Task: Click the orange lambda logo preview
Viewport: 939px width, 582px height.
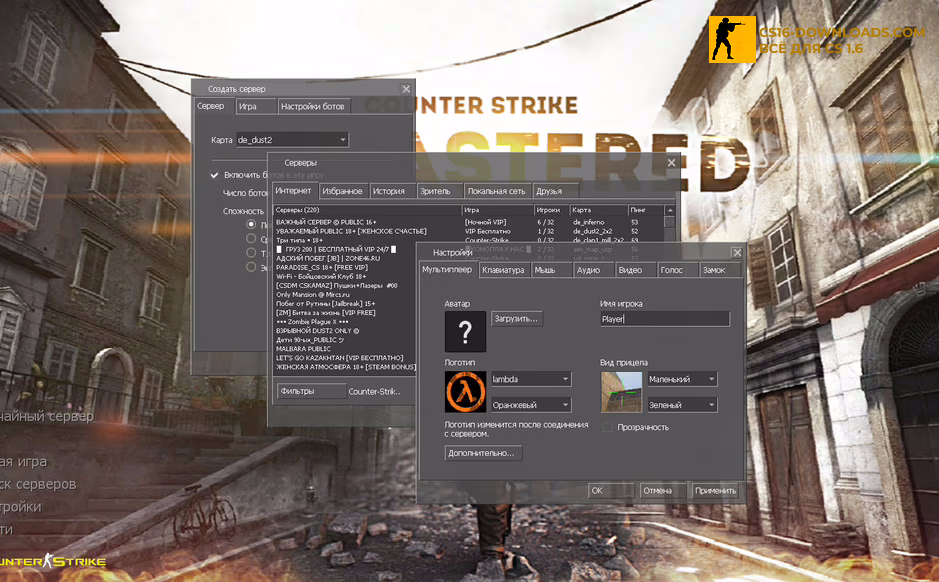Action: [465, 392]
